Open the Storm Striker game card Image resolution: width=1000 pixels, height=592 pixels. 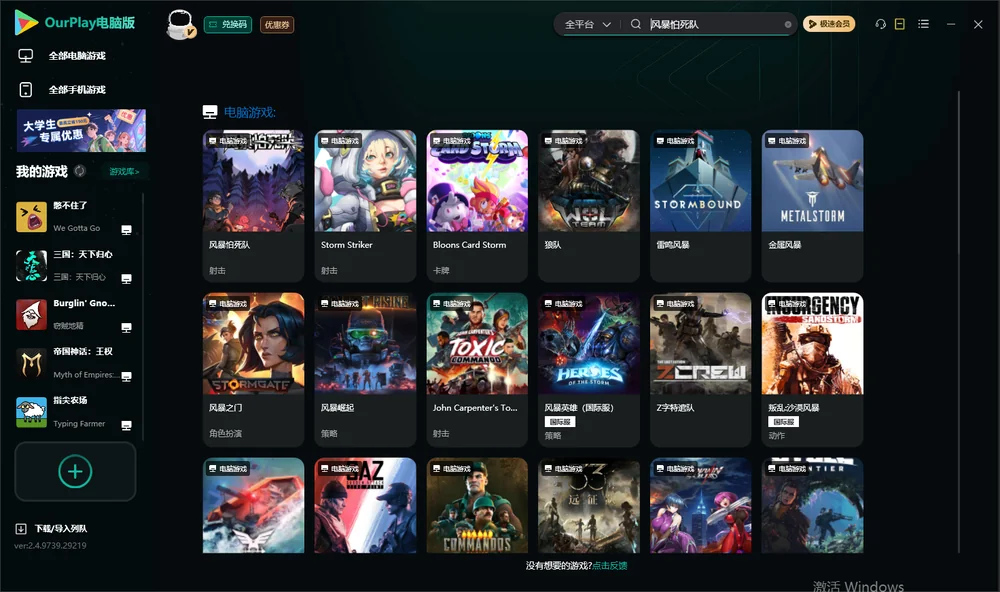click(x=365, y=205)
